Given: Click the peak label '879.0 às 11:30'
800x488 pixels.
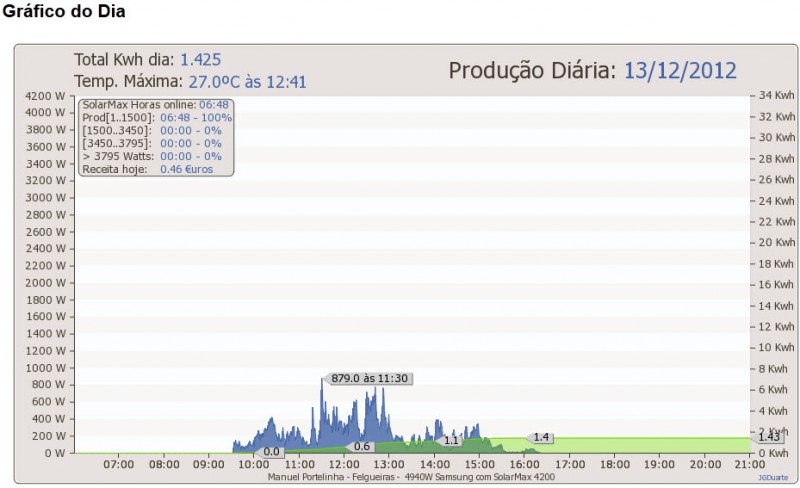Looking at the screenshot, I should [369, 378].
